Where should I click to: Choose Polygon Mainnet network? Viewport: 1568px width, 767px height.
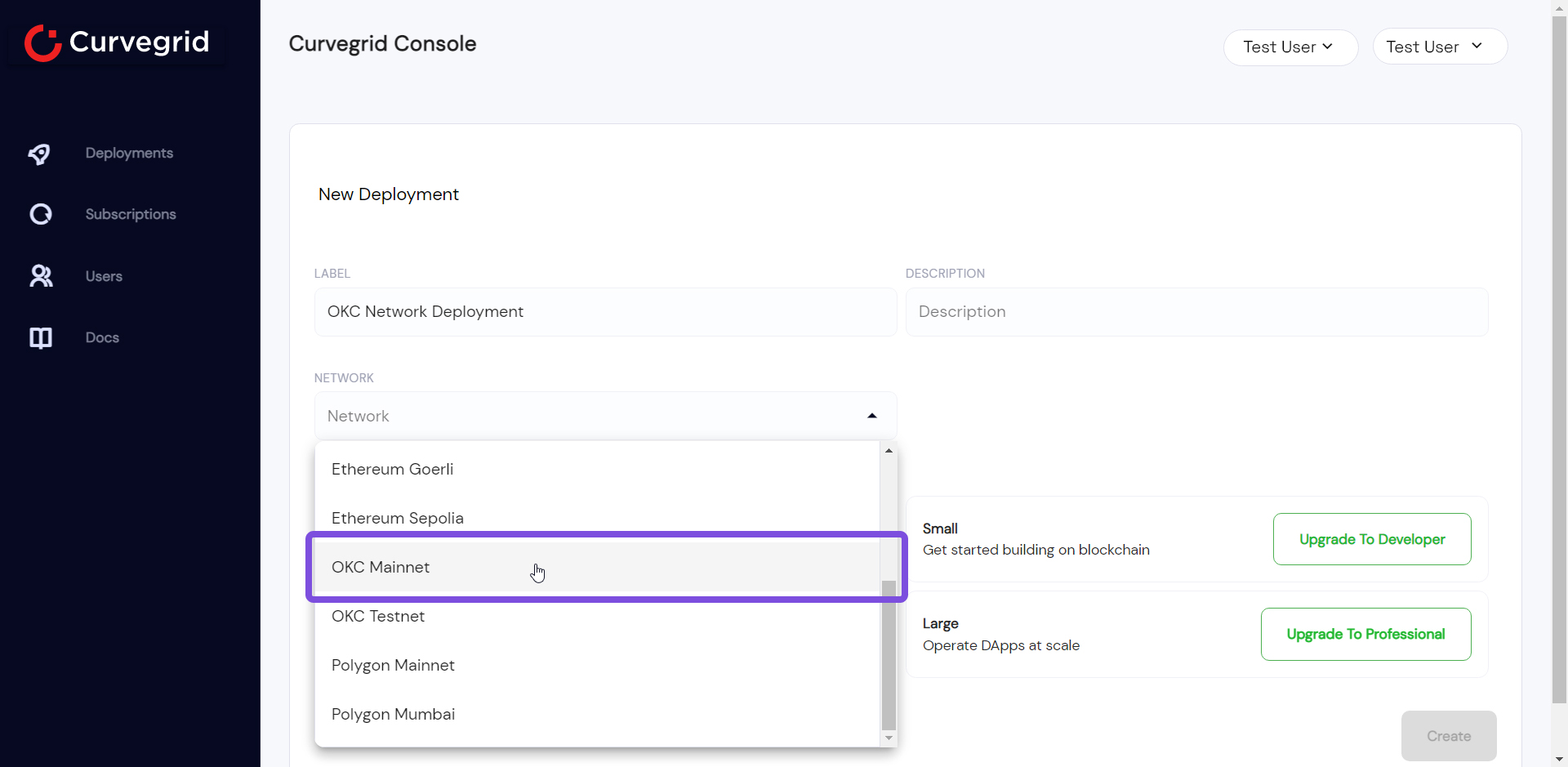(393, 665)
